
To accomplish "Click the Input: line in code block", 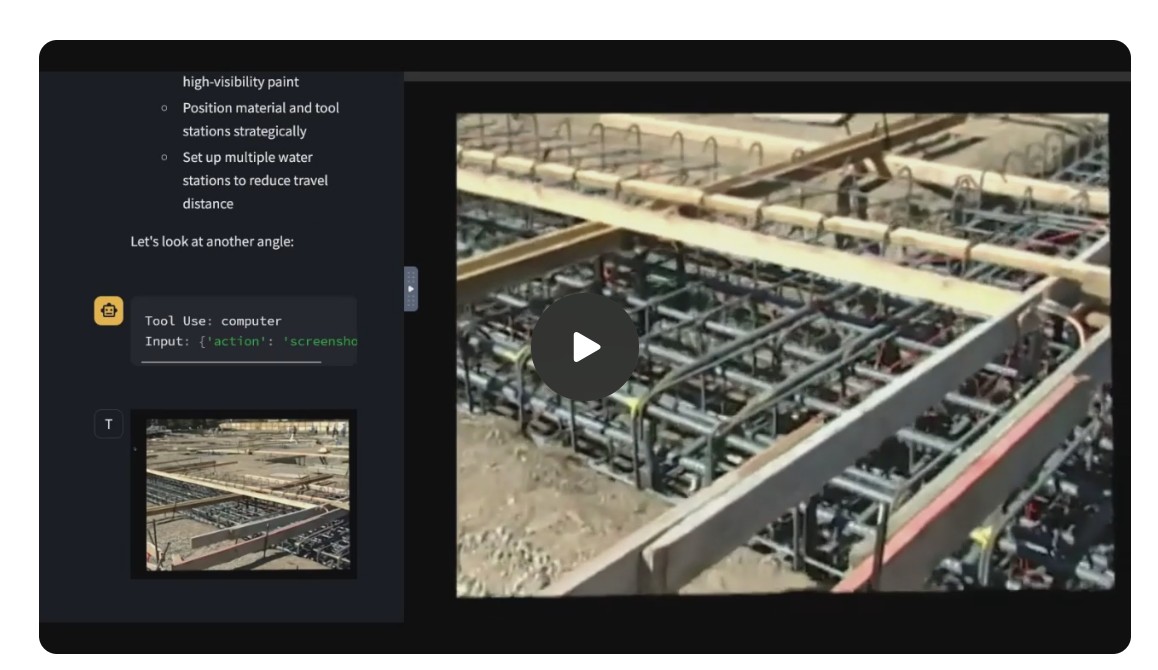I will click(166, 341).
